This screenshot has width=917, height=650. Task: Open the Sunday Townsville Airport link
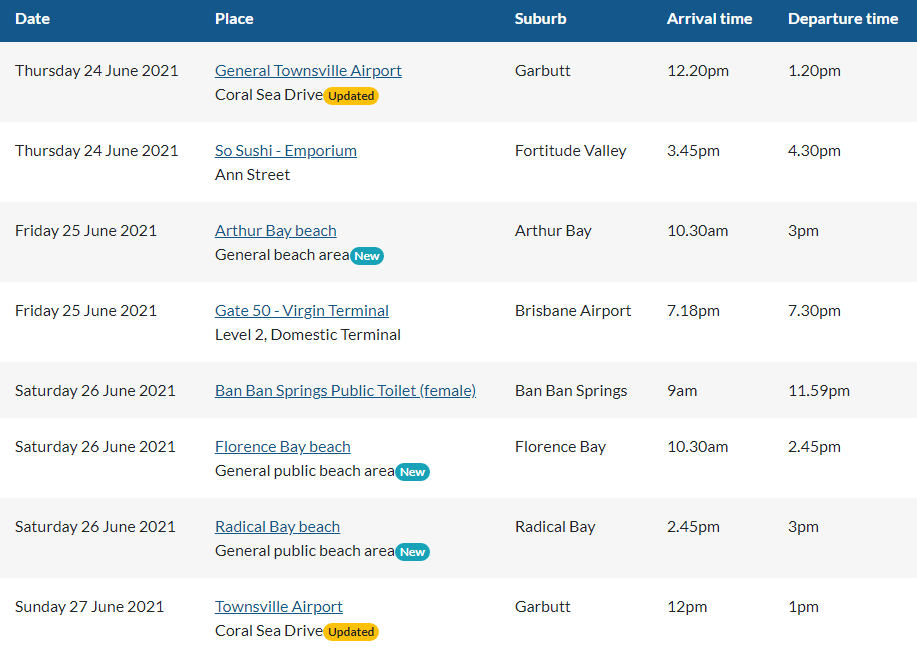tap(278, 607)
